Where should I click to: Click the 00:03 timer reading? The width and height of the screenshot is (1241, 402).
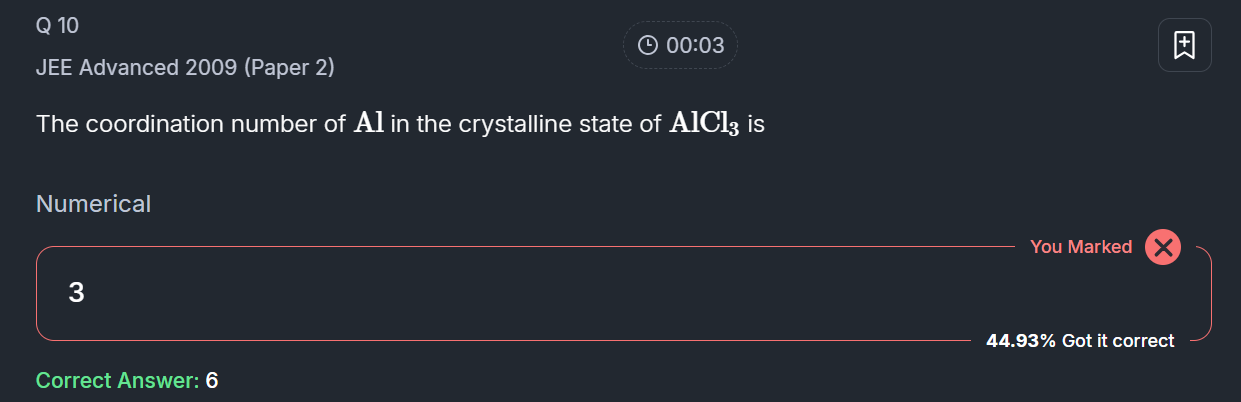pos(694,45)
